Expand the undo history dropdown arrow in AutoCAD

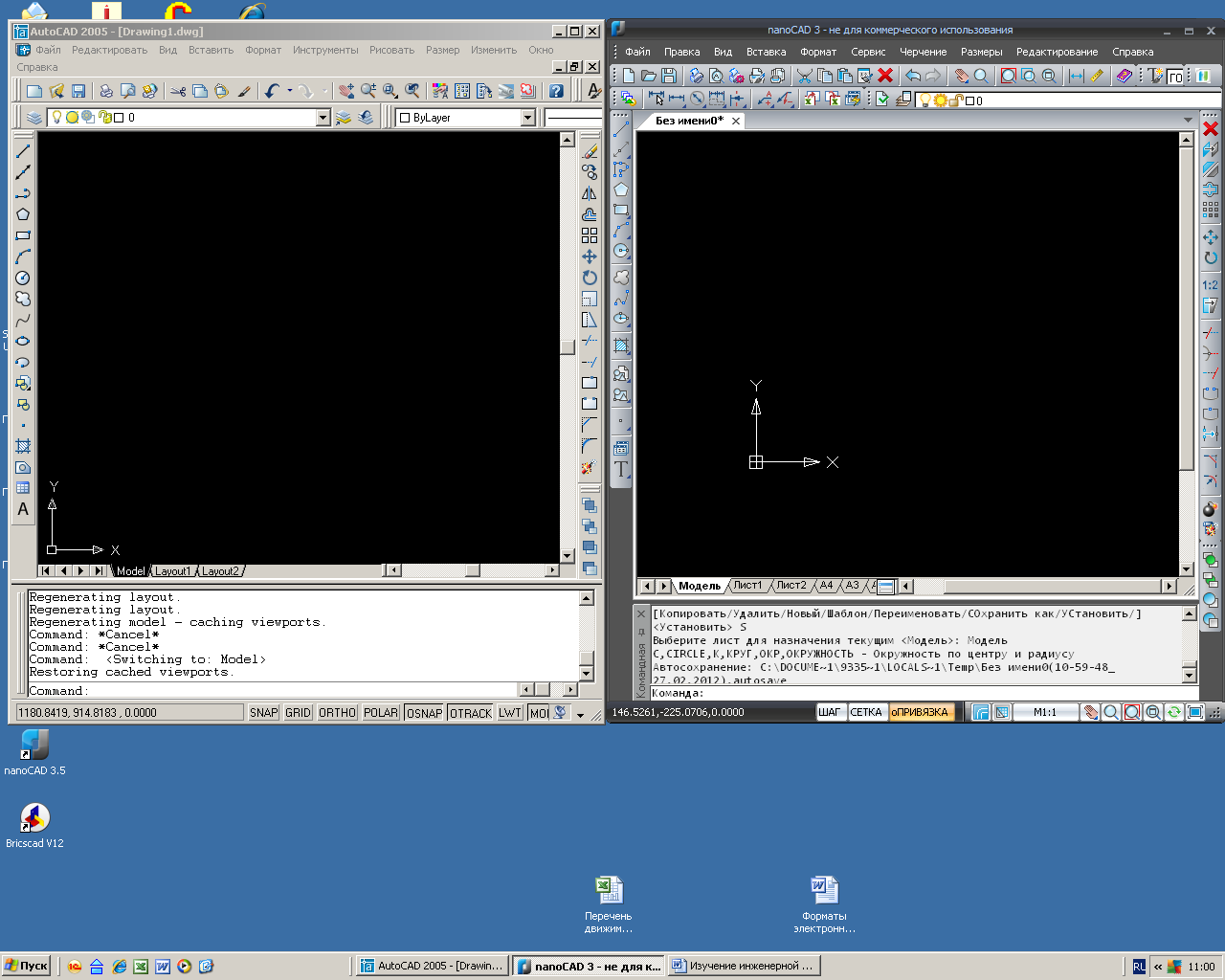point(289,91)
